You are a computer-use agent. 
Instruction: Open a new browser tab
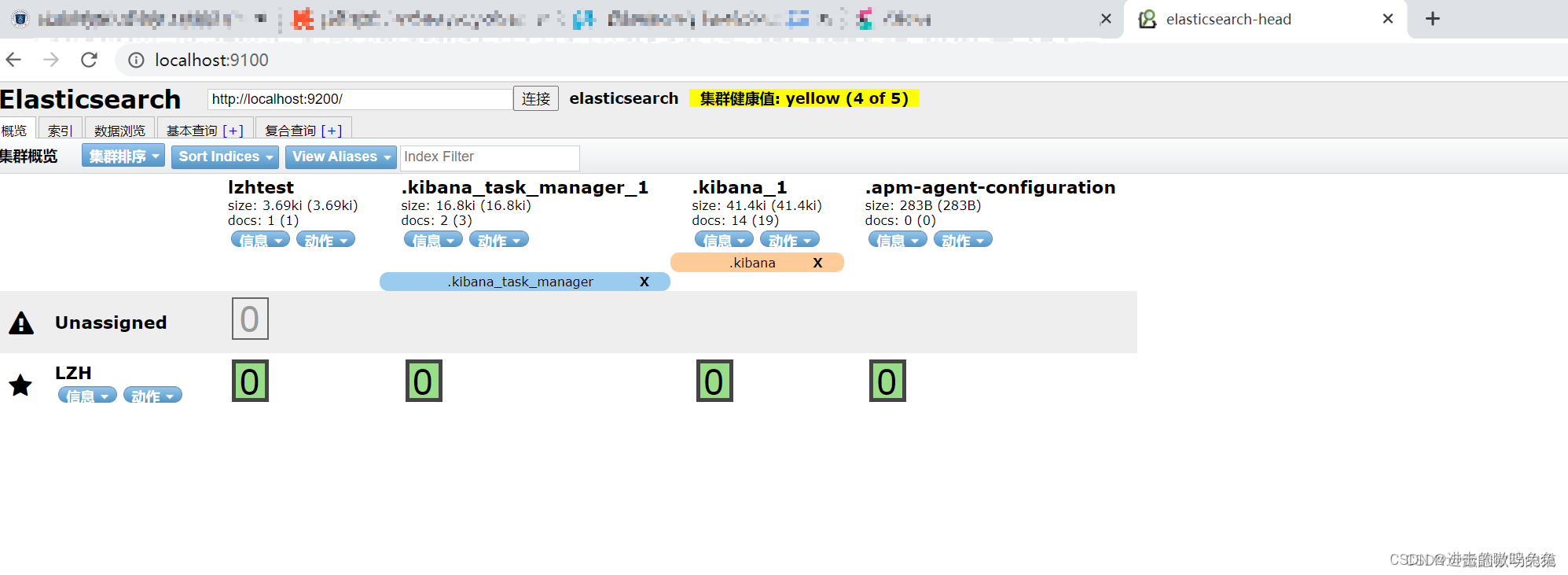[1433, 19]
